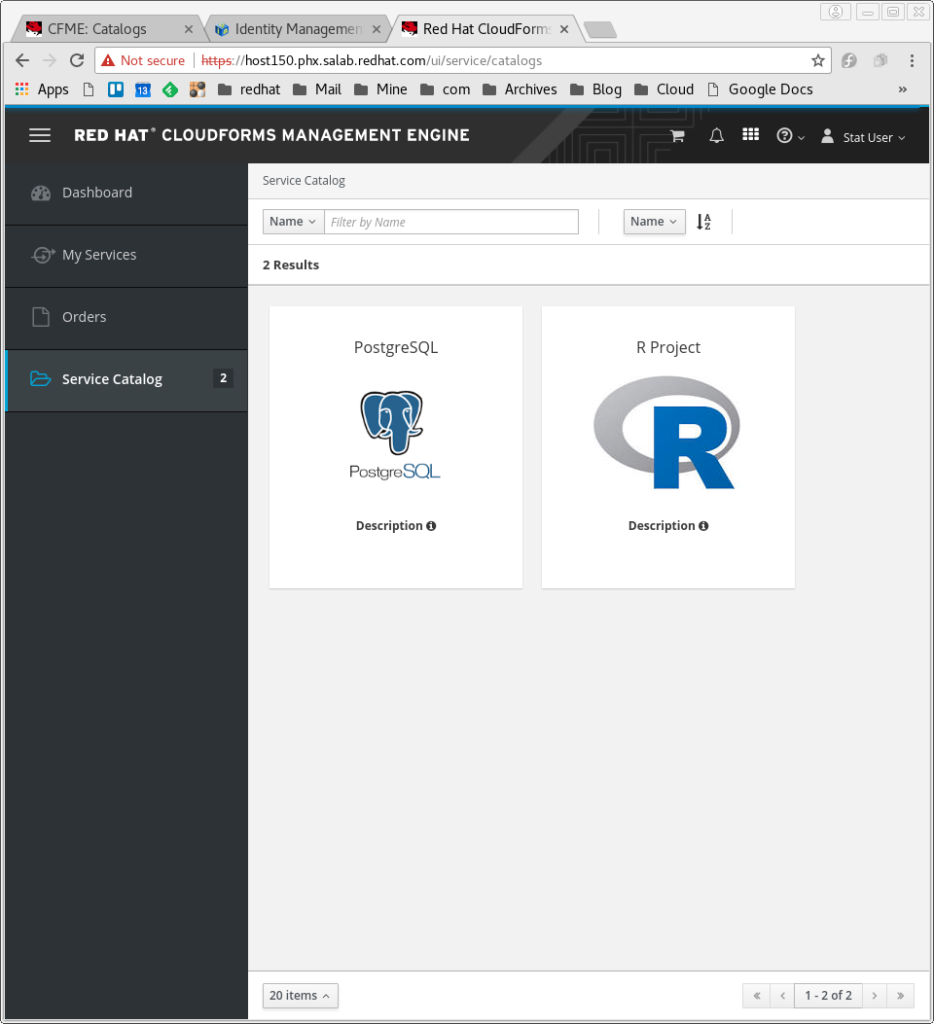Click the 1 - 2 of 2 page indicator
The width and height of the screenshot is (934, 1024).
[828, 995]
